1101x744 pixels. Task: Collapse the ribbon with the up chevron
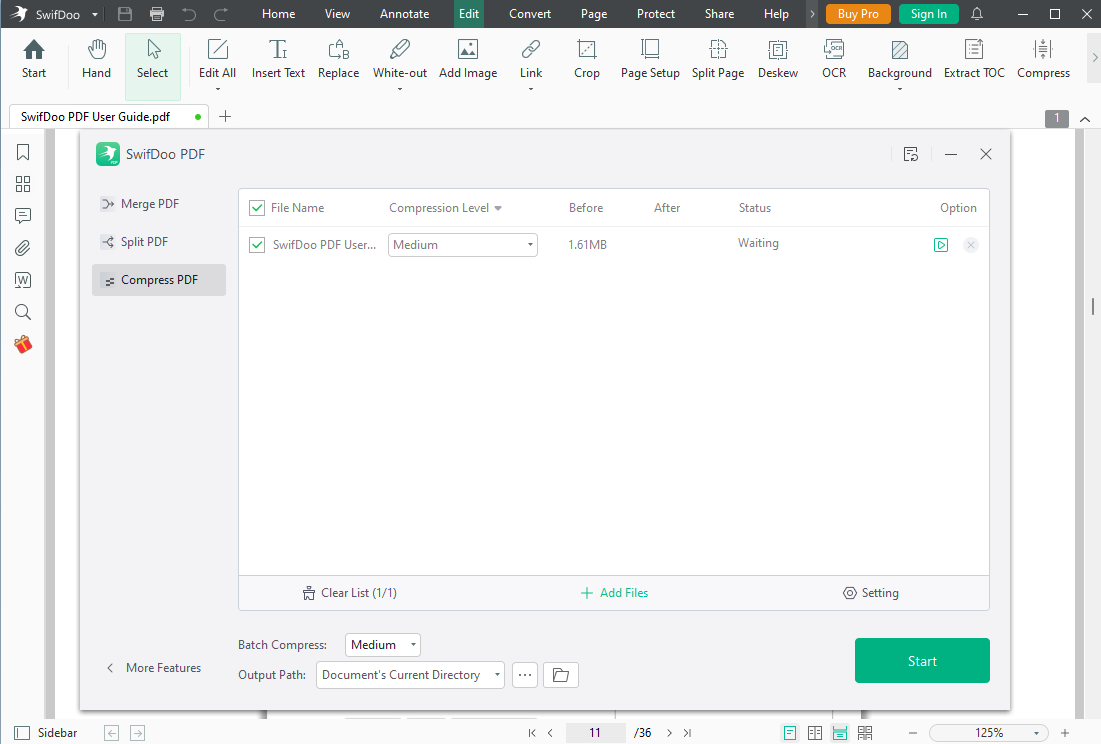(1085, 119)
